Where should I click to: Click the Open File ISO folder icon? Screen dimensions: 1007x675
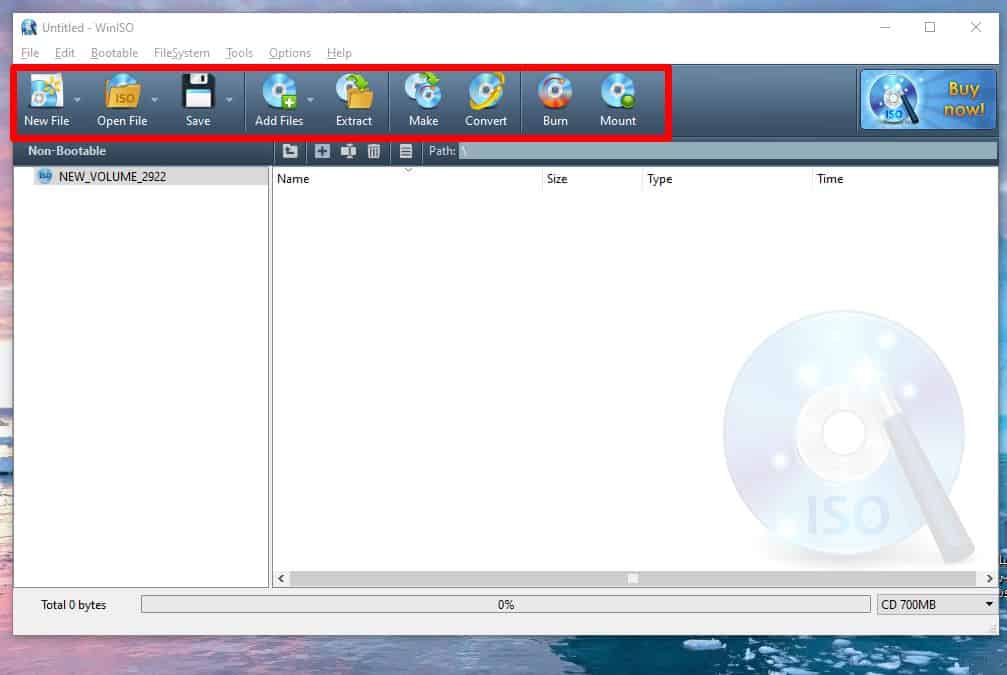click(122, 93)
